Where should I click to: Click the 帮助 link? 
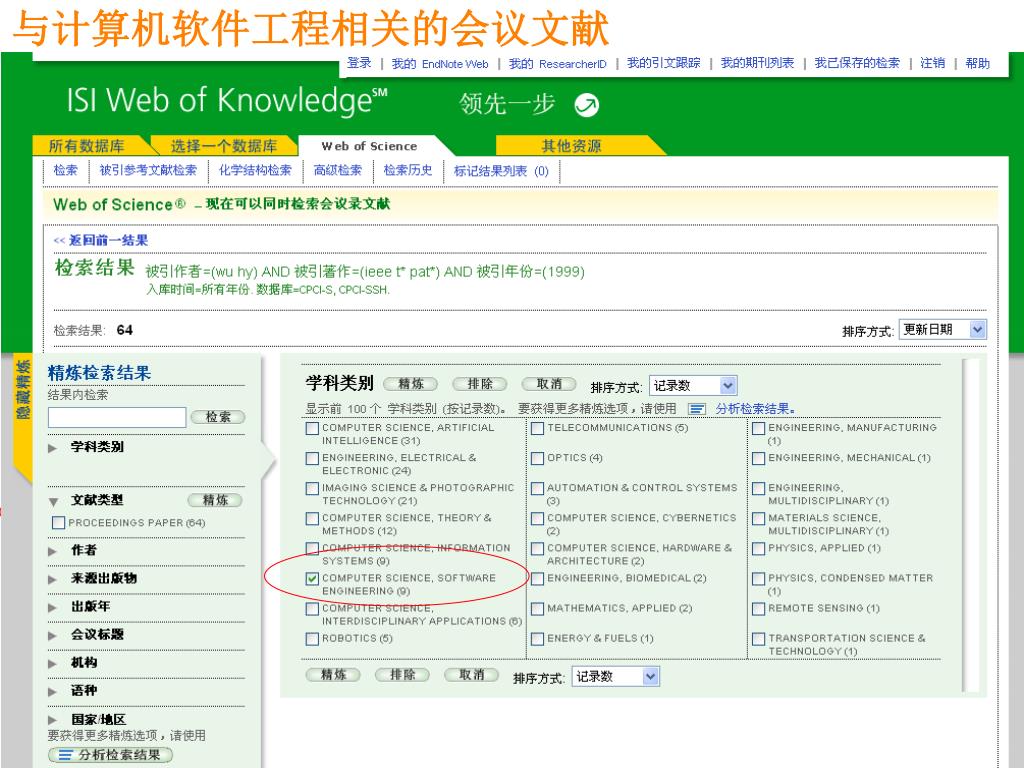pos(978,63)
